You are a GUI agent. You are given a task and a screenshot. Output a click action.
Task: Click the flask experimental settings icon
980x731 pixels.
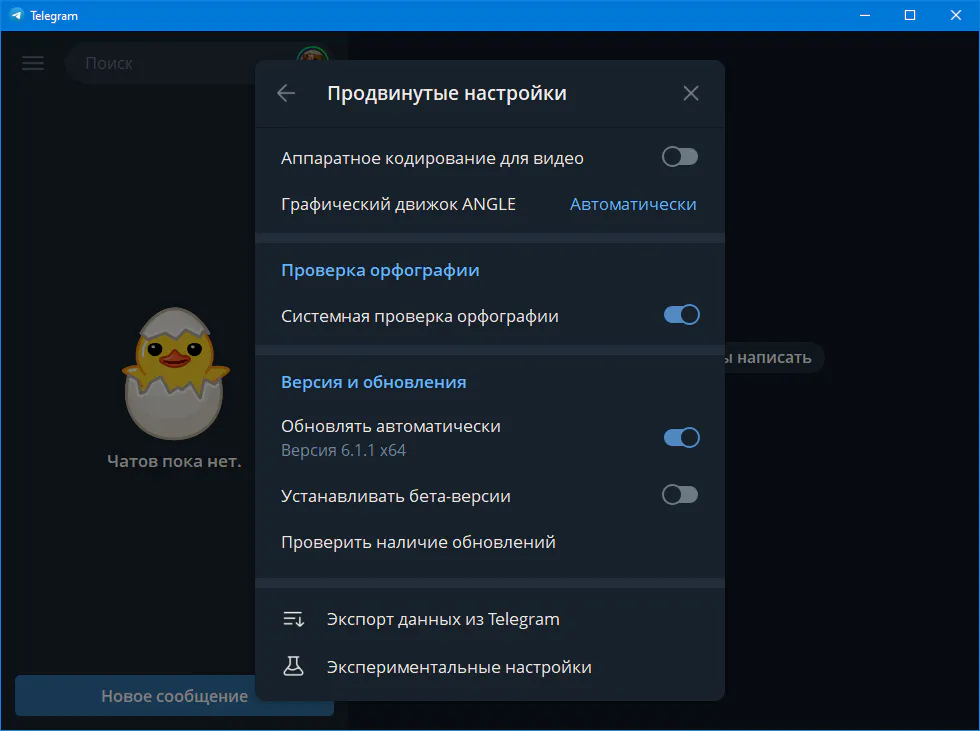click(x=293, y=667)
